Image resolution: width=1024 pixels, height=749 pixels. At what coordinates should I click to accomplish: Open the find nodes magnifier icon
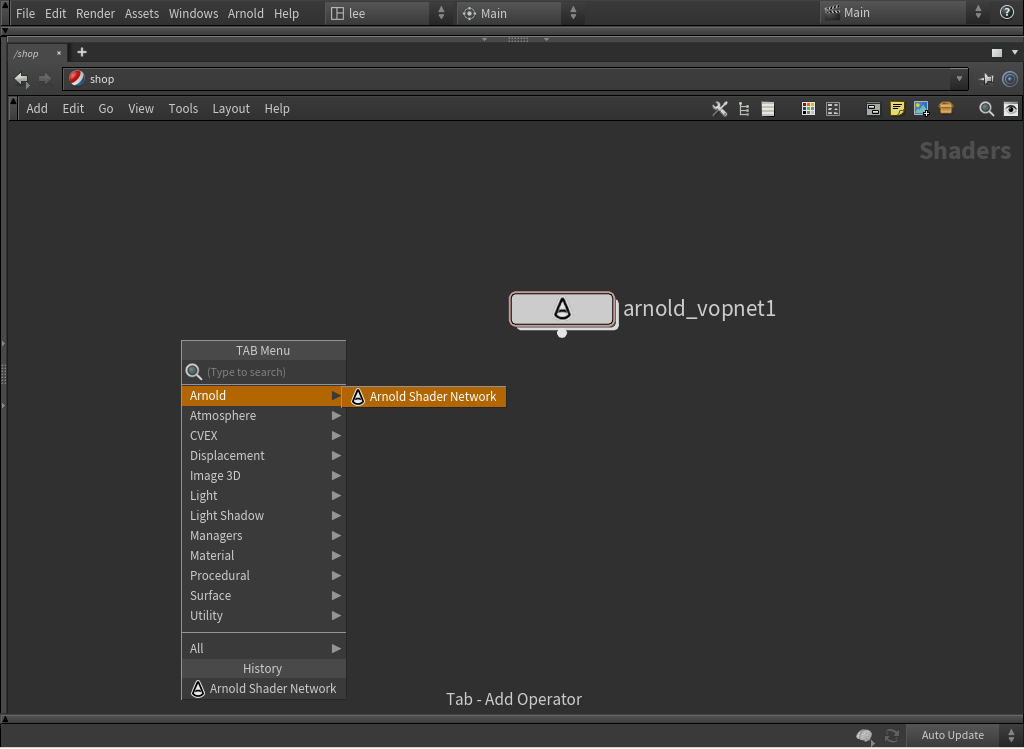click(x=985, y=108)
